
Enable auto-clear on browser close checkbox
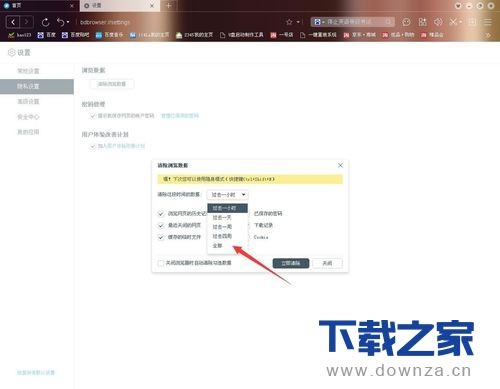pyautogui.click(x=161, y=263)
